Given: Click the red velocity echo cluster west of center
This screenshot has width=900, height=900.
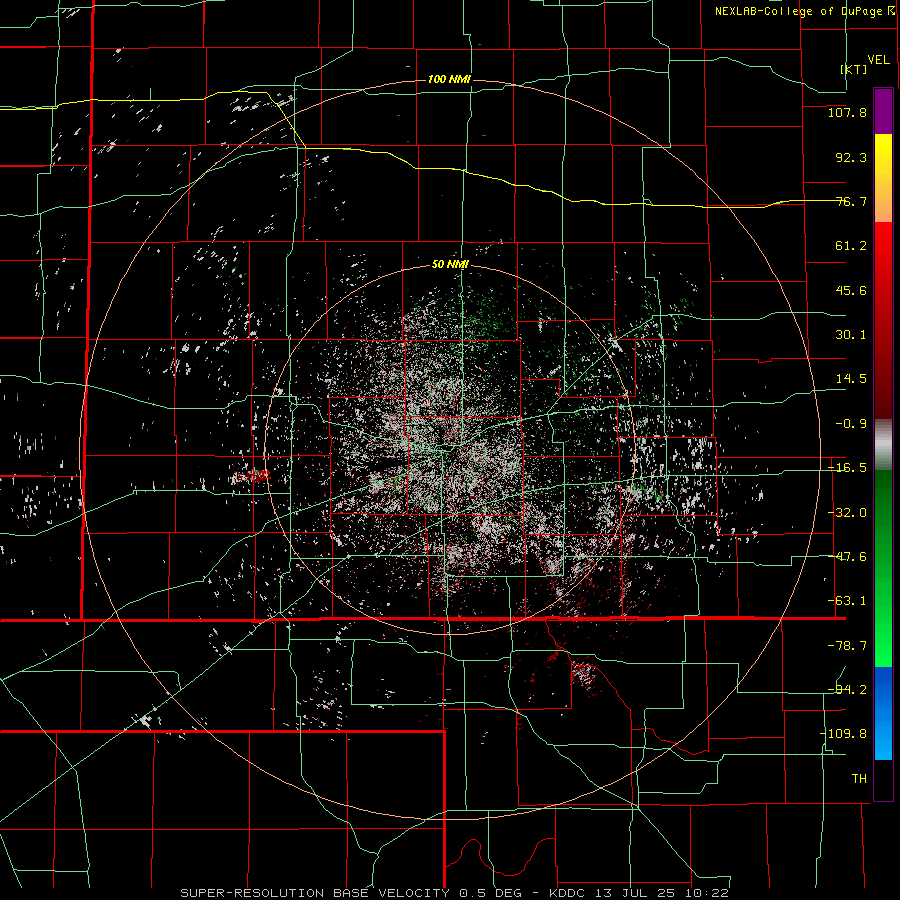Looking at the screenshot, I should click(252, 476).
